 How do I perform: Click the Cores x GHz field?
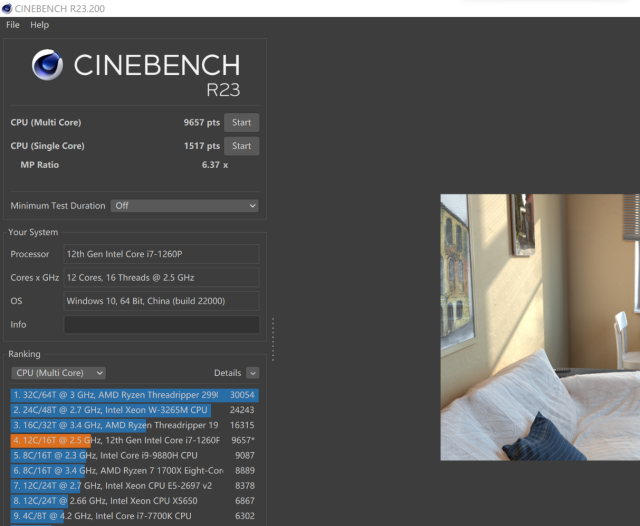(161, 277)
